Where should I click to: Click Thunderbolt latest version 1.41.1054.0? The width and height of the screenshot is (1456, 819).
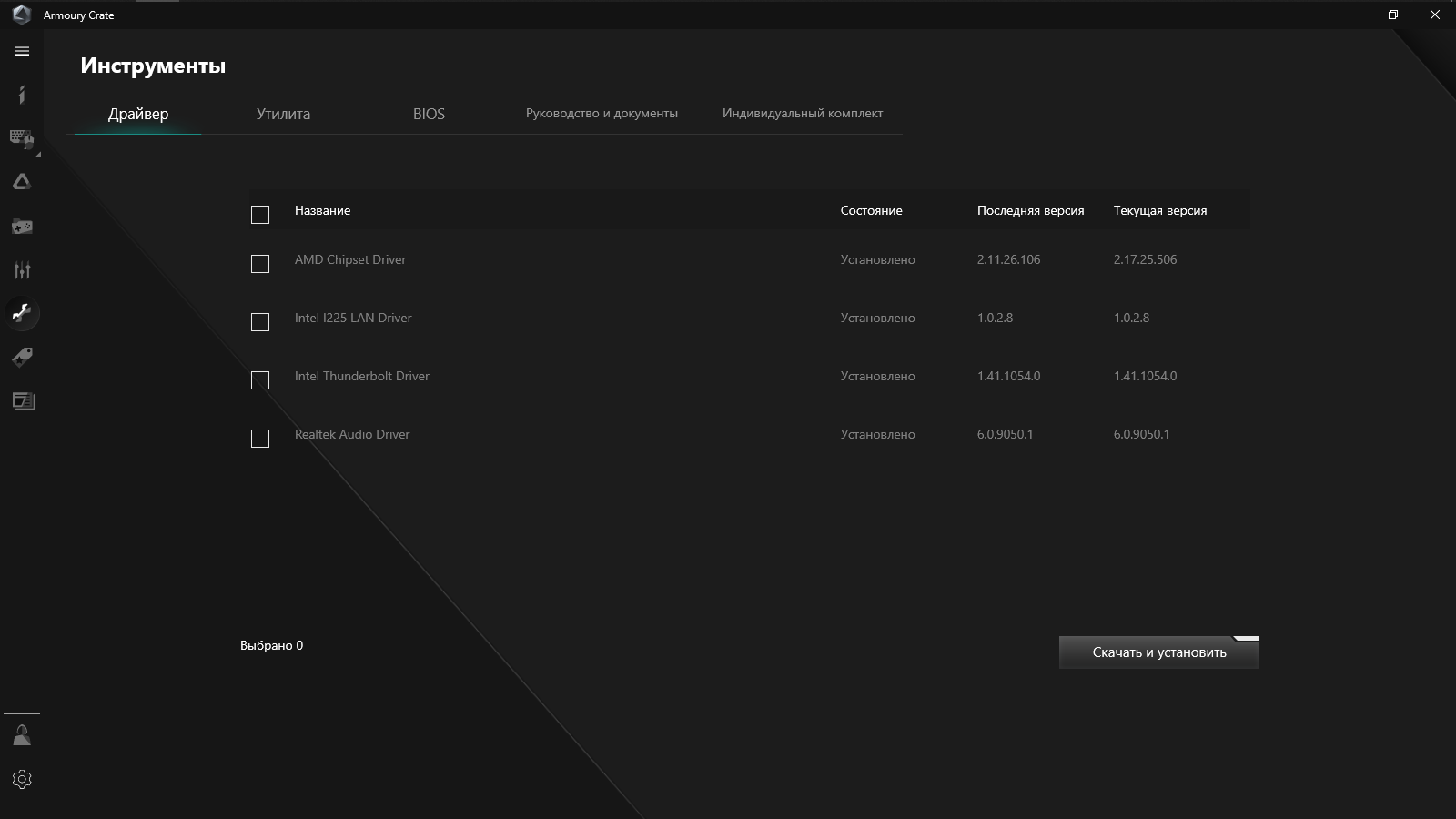1008,376
